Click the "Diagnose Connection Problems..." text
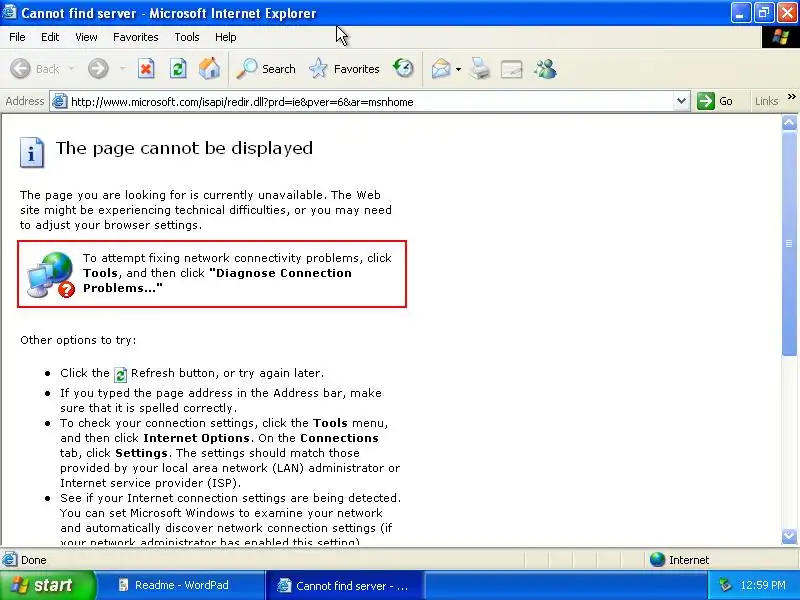 217,280
